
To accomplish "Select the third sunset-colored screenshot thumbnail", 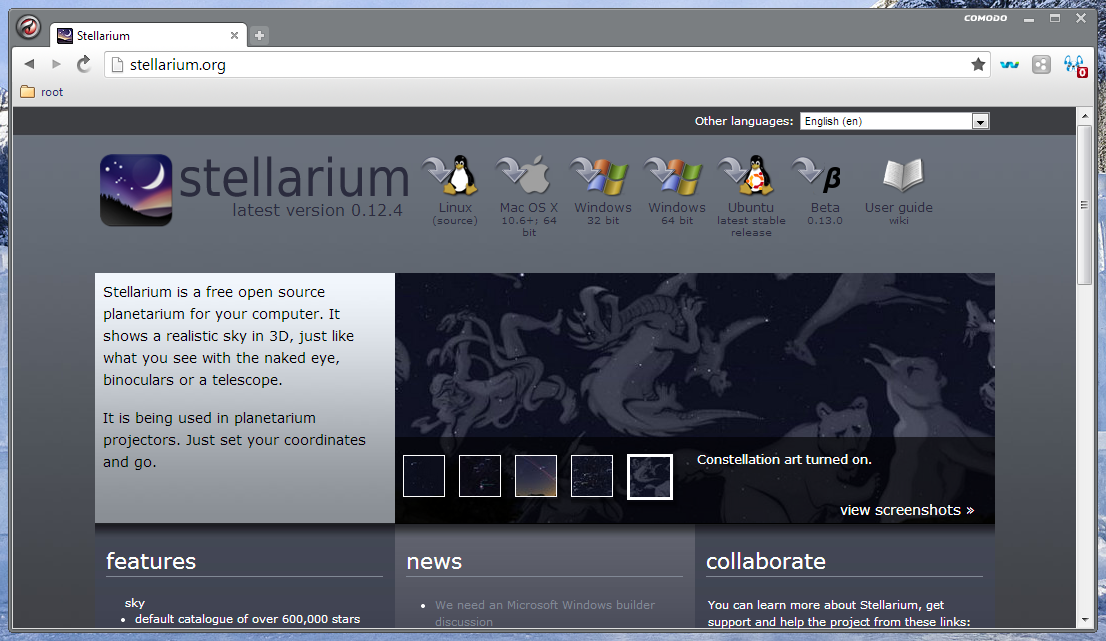I will [x=536, y=476].
